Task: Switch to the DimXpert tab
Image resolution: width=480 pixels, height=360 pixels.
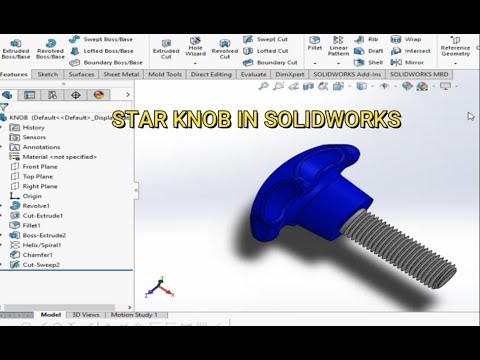Action: point(290,74)
